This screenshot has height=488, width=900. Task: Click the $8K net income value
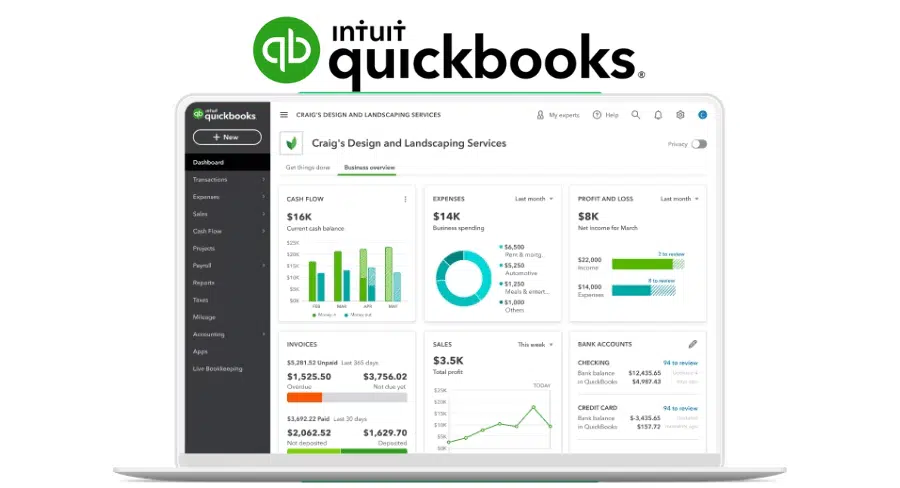588,216
